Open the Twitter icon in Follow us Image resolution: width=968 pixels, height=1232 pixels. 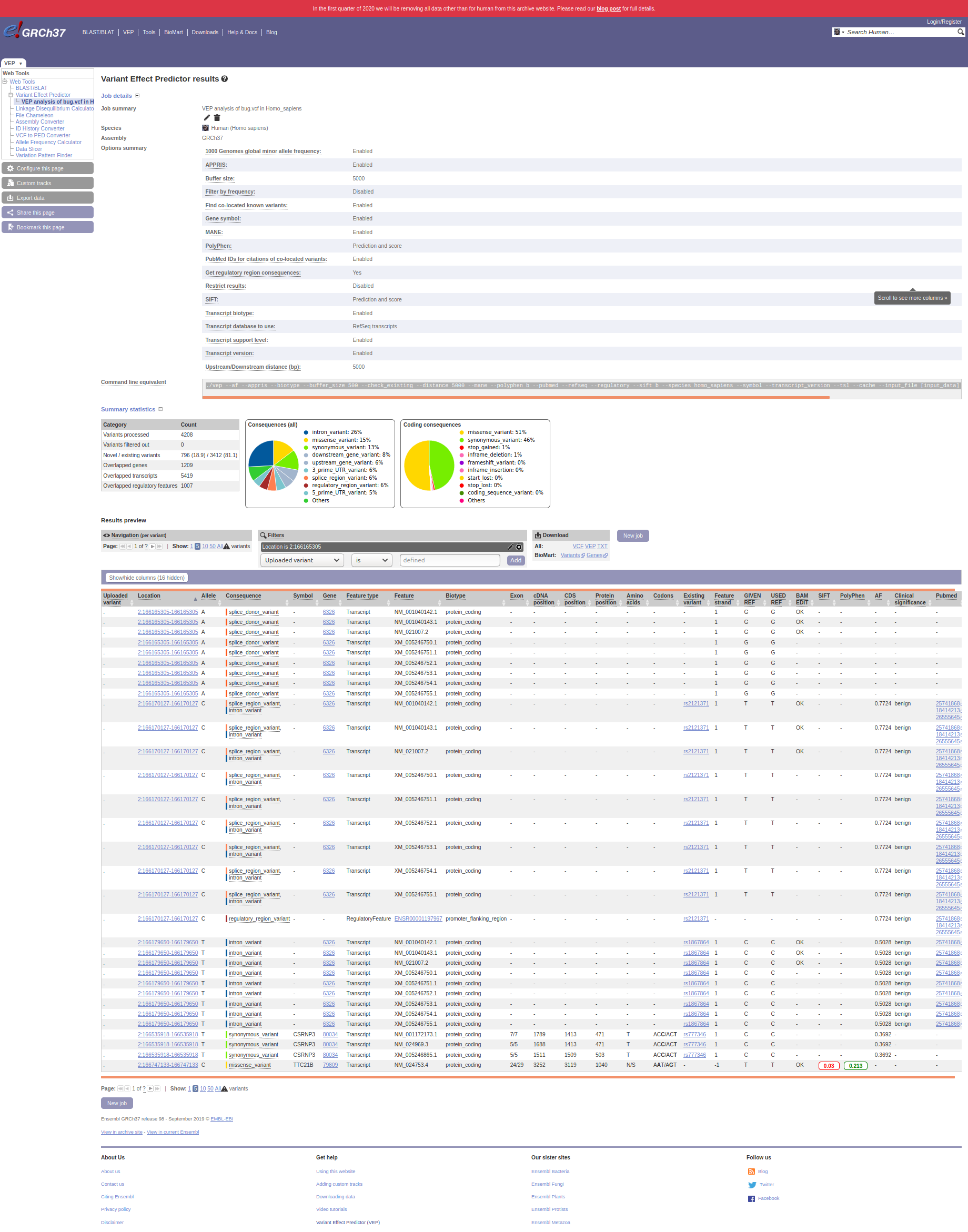point(751,1185)
